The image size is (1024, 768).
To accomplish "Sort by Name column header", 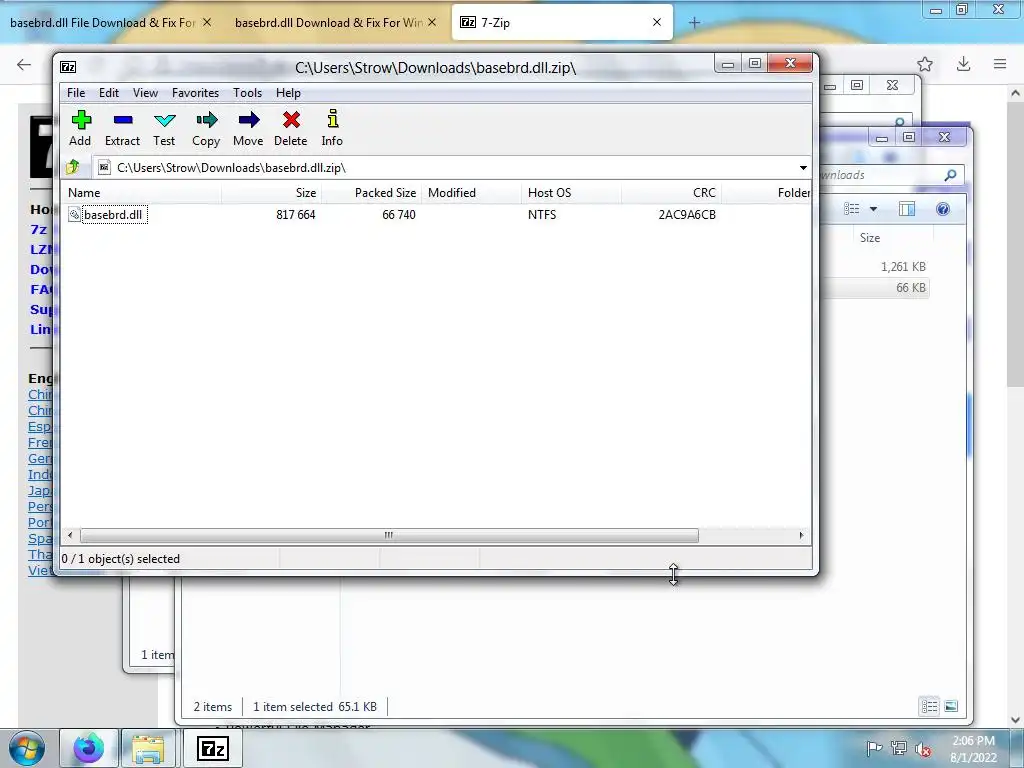I will coord(141,193).
